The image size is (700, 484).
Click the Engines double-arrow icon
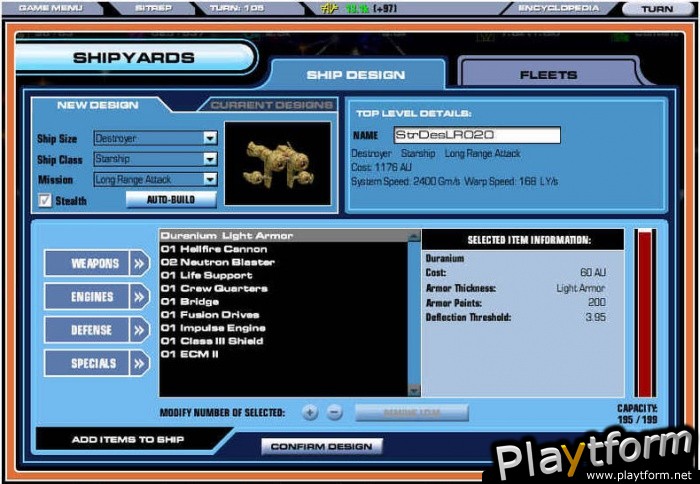(139, 296)
